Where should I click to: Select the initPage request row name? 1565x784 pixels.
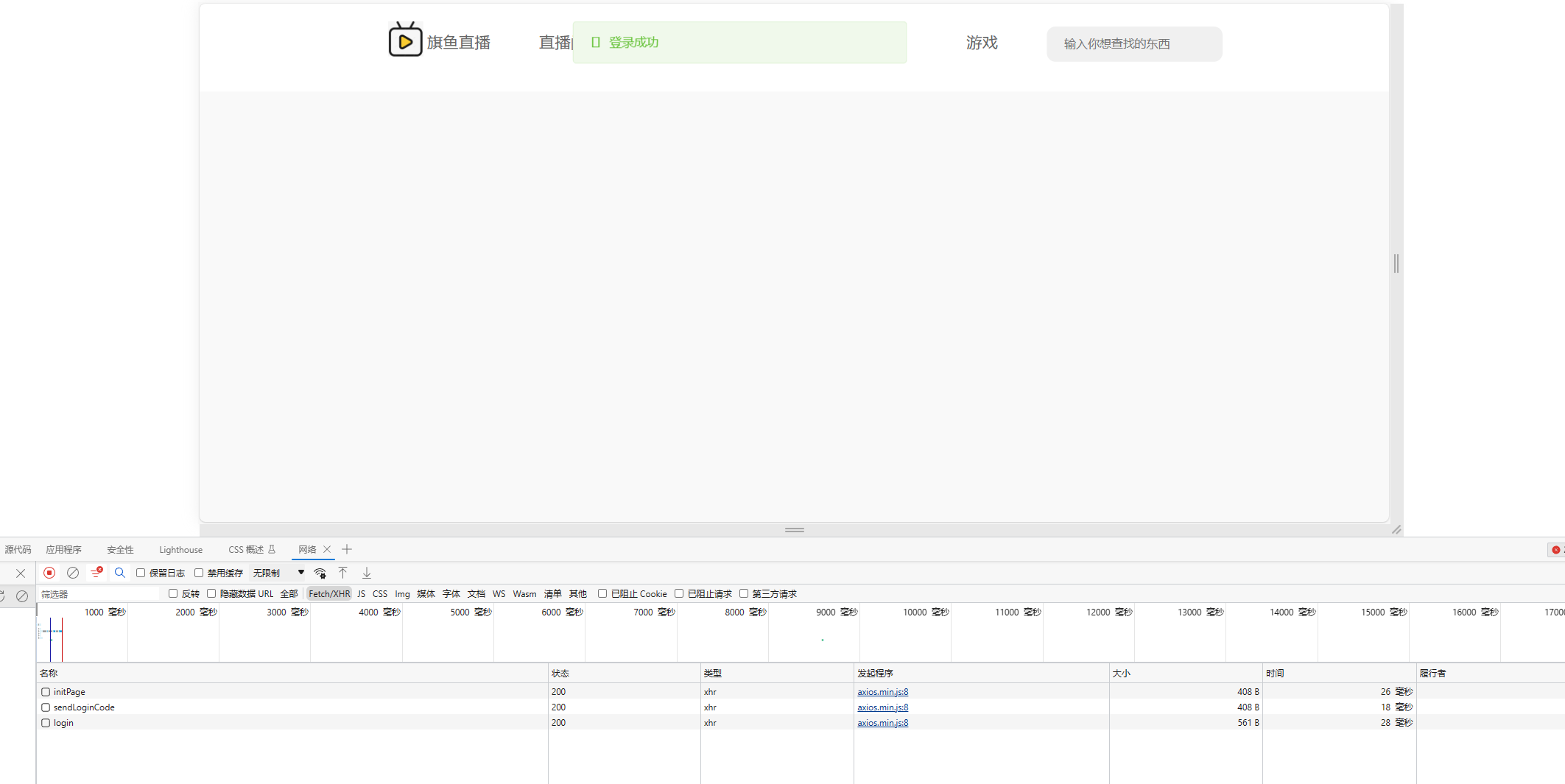[x=69, y=692]
